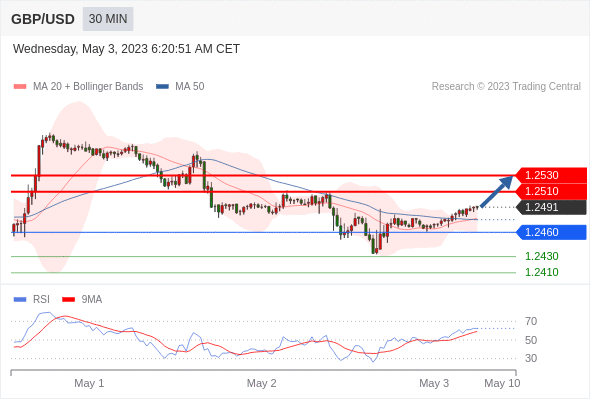
Task: Click the MA 50 blue legend swatch
Action: [162, 87]
